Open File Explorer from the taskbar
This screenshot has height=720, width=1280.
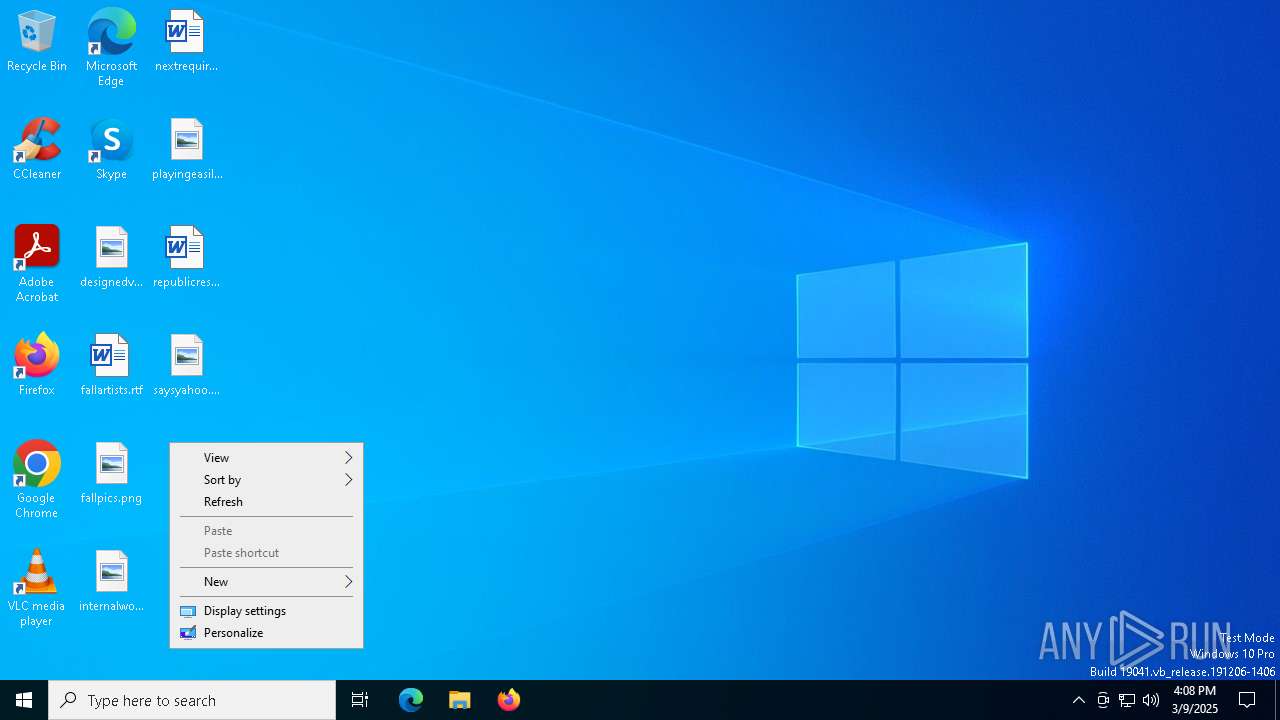coord(460,700)
